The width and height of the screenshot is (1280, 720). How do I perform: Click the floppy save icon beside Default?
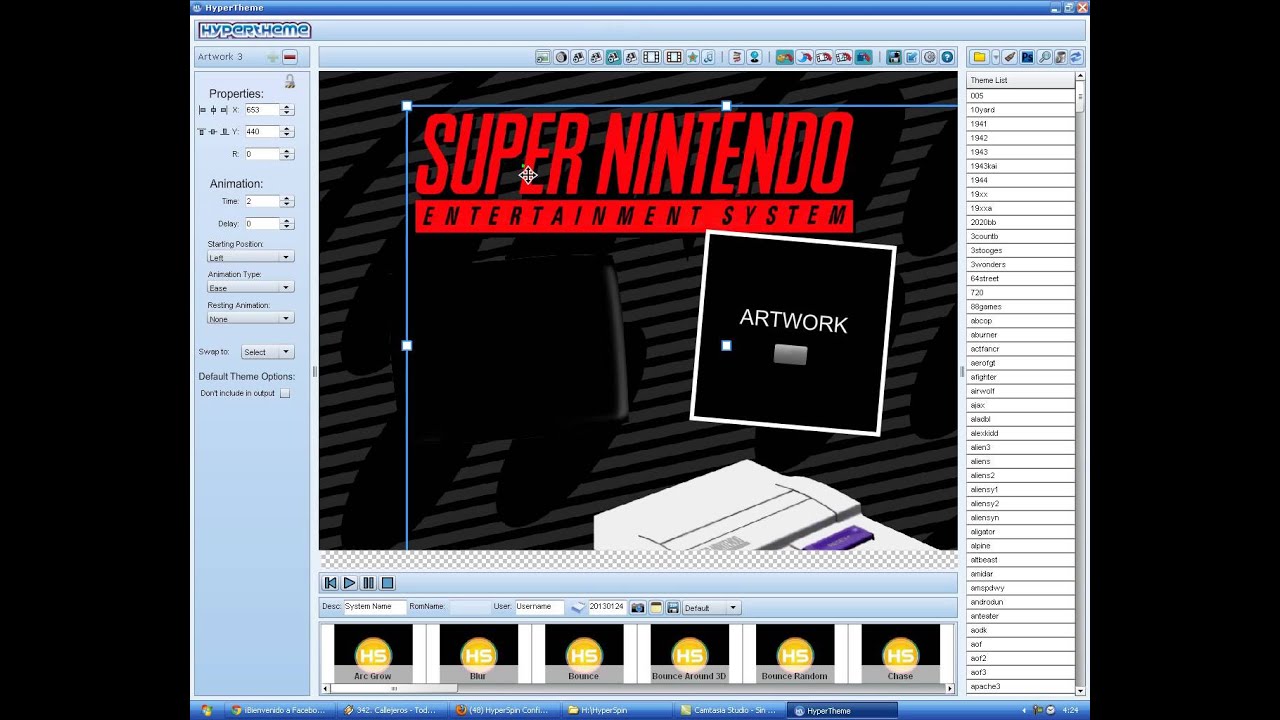pos(673,607)
